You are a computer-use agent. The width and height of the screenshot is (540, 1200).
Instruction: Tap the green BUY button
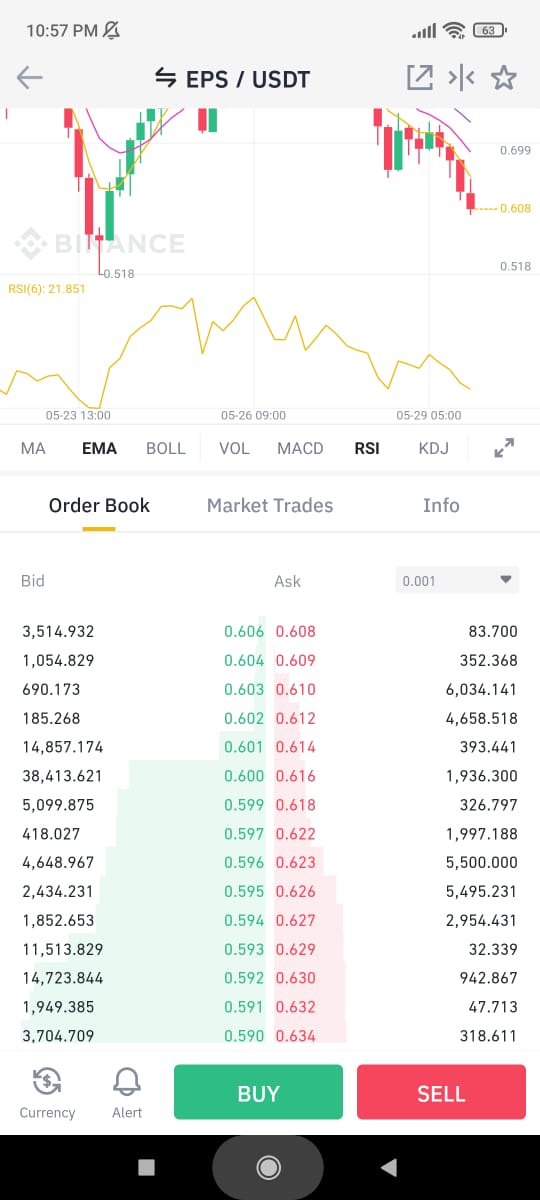[x=258, y=1093]
